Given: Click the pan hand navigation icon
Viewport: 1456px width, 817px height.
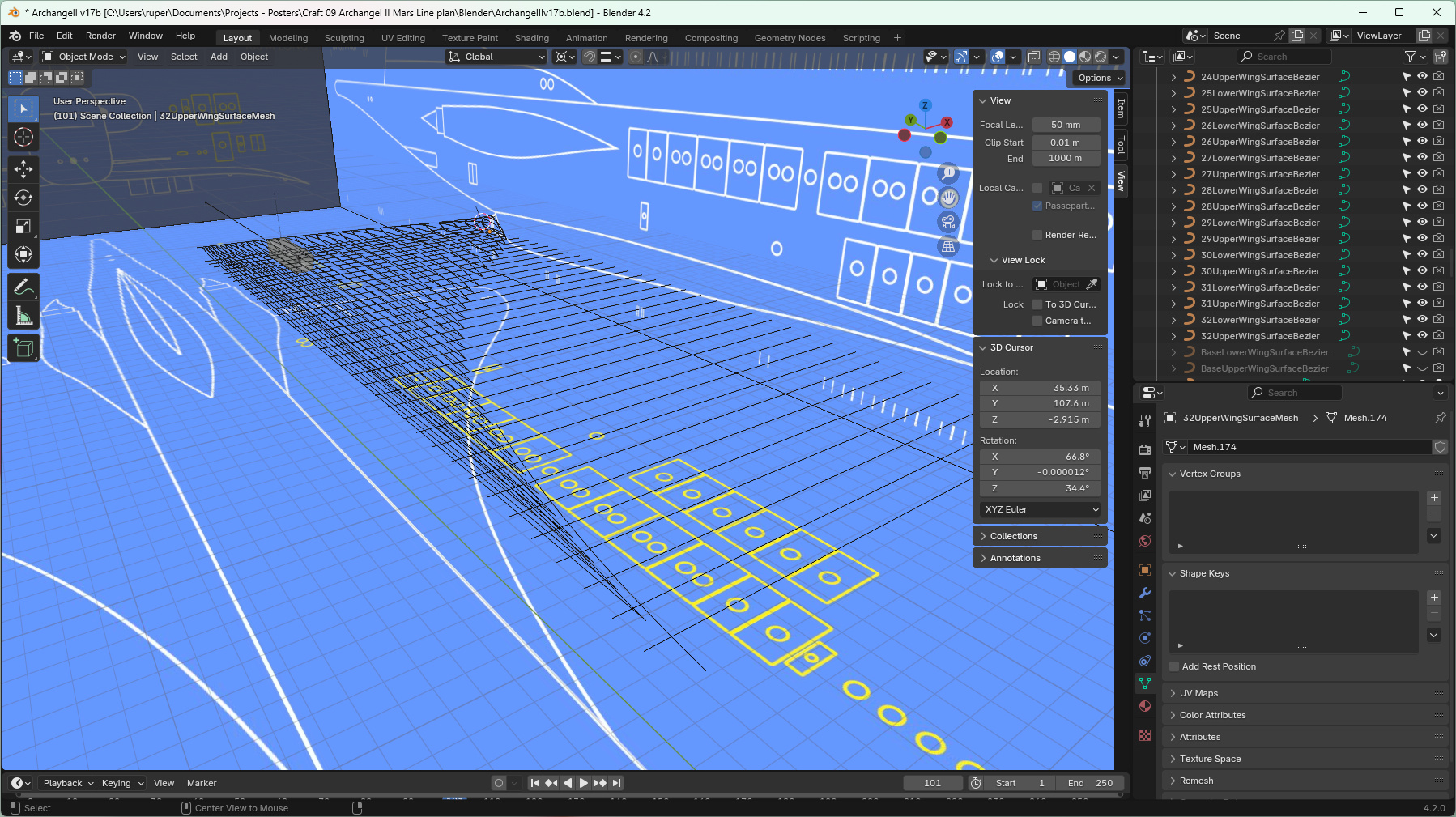Looking at the screenshot, I should pyautogui.click(x=948, y=198).
